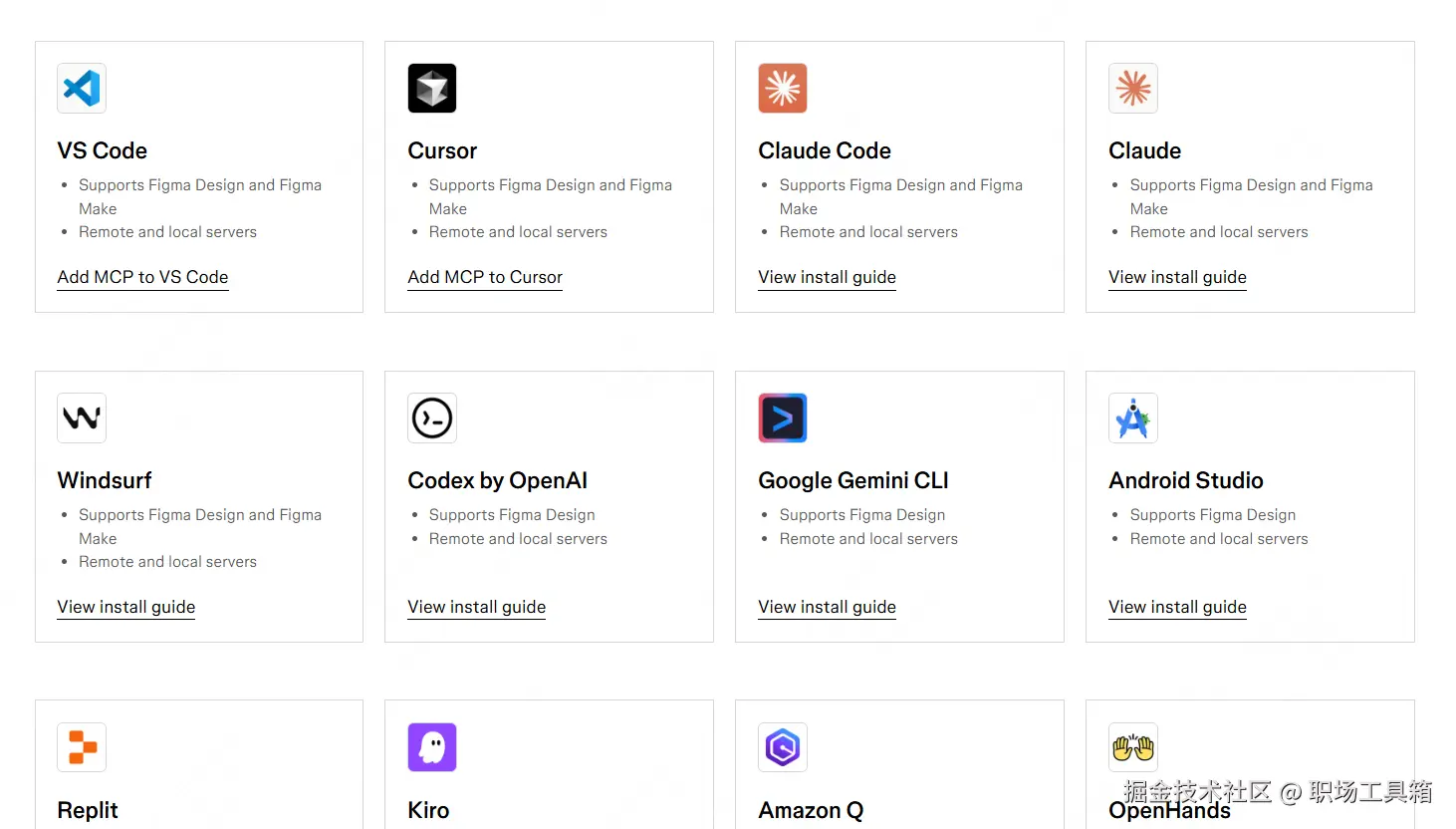Click the Codex by OpenAI terminal icon
Viewport: 1456px width, 829px height.
(432, 418)
